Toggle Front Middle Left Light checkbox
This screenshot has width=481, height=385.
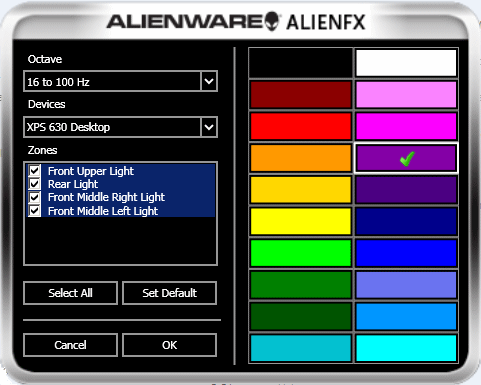coord(34,210)
